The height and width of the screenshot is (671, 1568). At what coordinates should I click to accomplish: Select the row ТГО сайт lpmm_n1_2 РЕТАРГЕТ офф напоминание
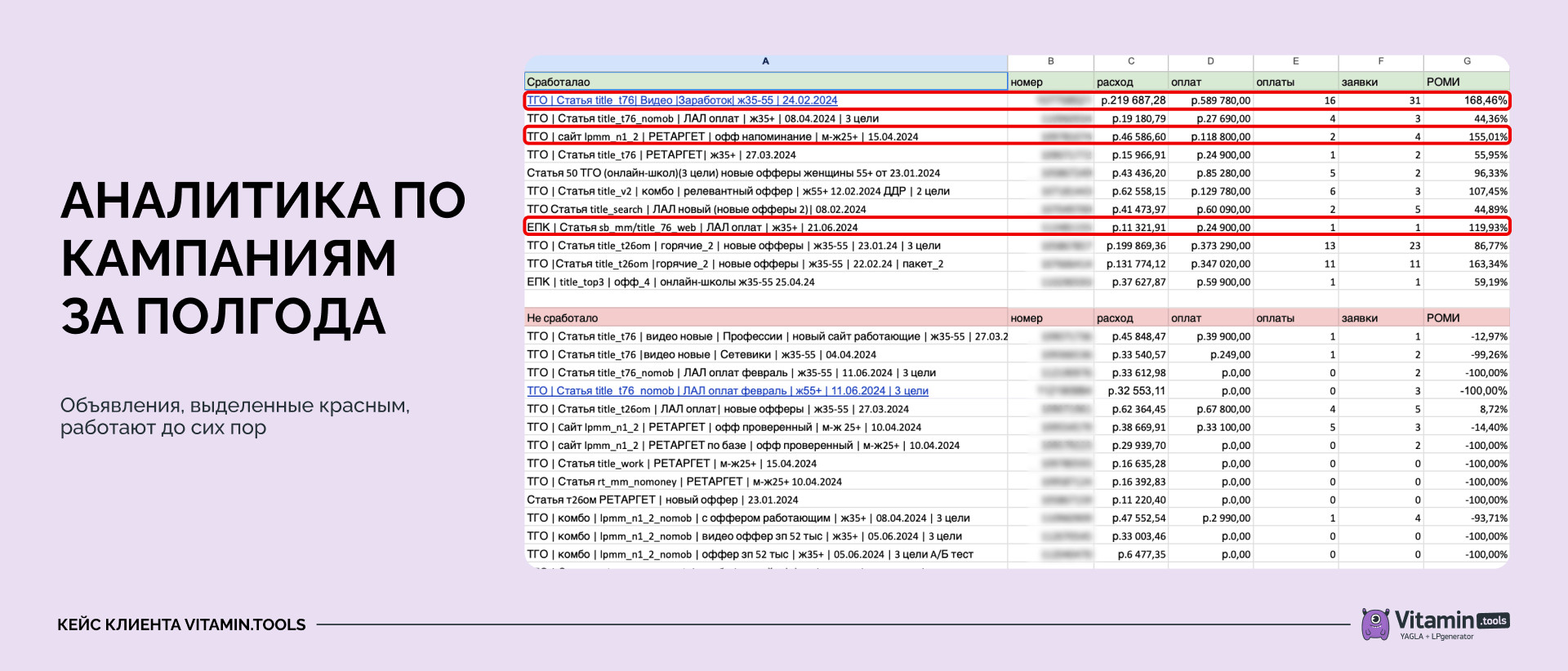coord(1017,136)
